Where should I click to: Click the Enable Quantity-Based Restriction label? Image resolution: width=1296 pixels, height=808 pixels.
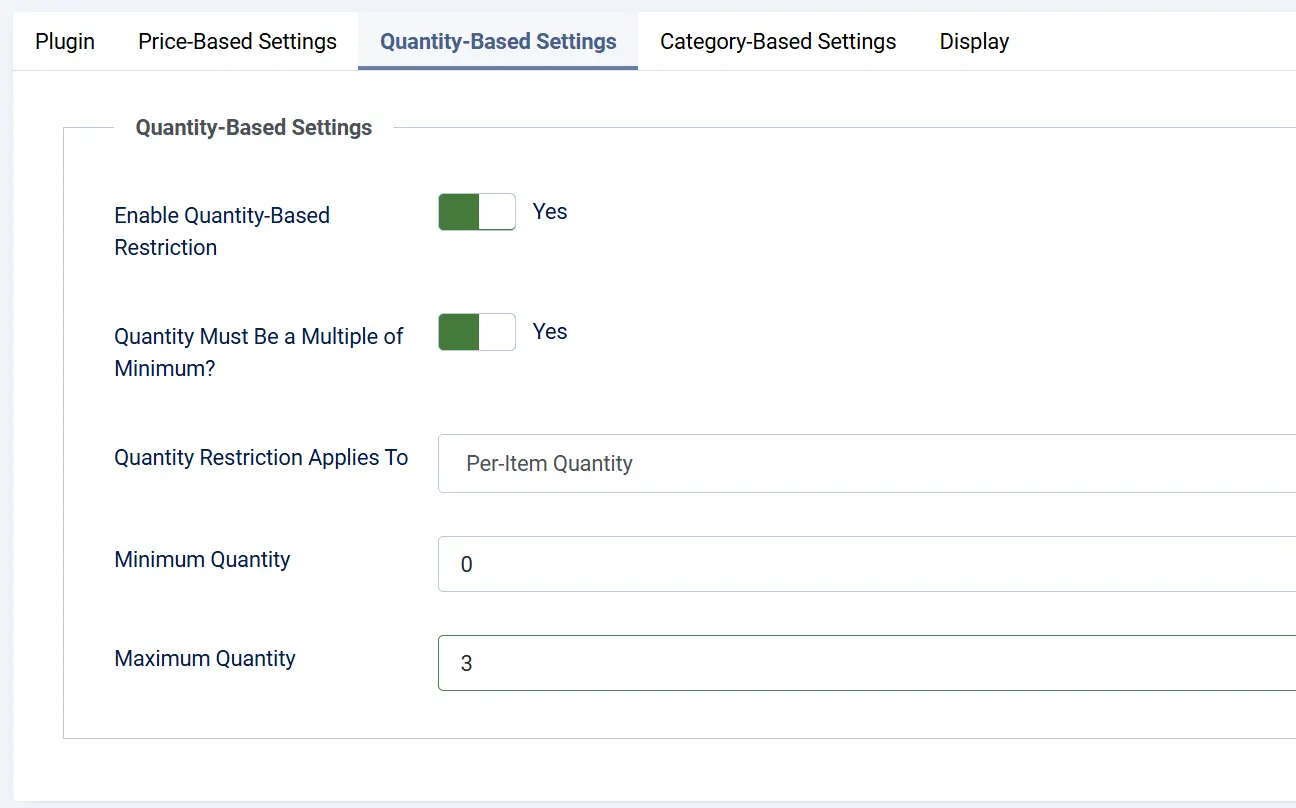[x=222, y=231]
